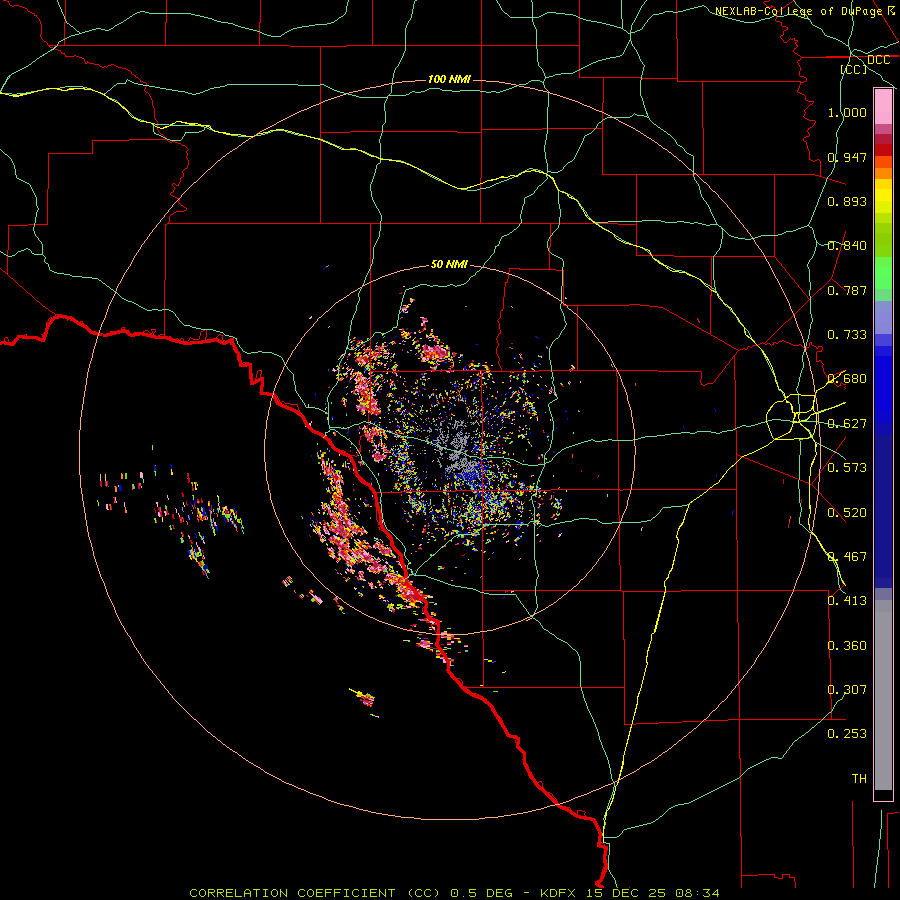Viewport: 900px width, 900px height.
Task: Click the 0.573 legend value
Action: click(847, 468)
